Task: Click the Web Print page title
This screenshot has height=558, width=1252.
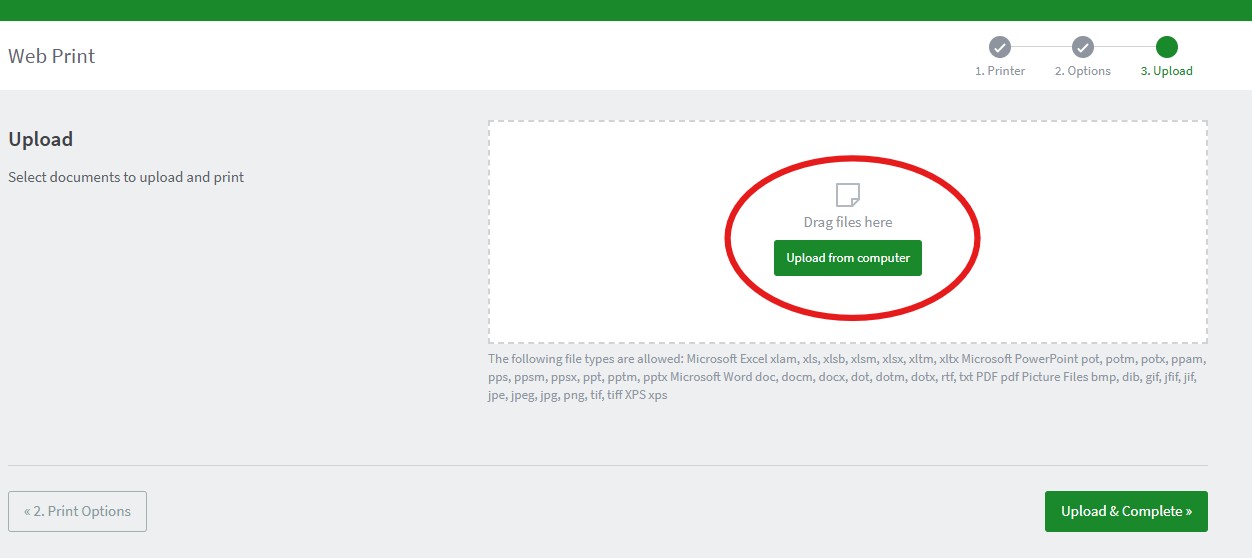Action: [x=52, y=56]
